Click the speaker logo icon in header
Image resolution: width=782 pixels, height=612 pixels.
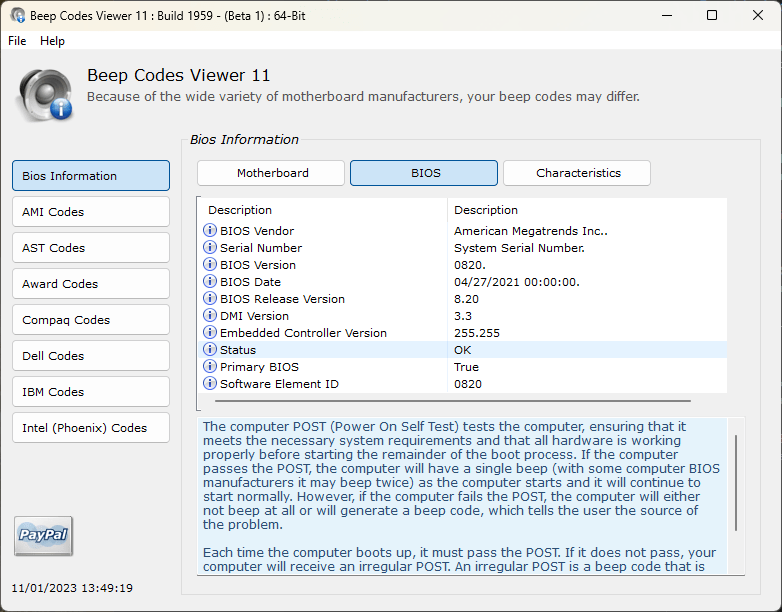click(45, 95)
